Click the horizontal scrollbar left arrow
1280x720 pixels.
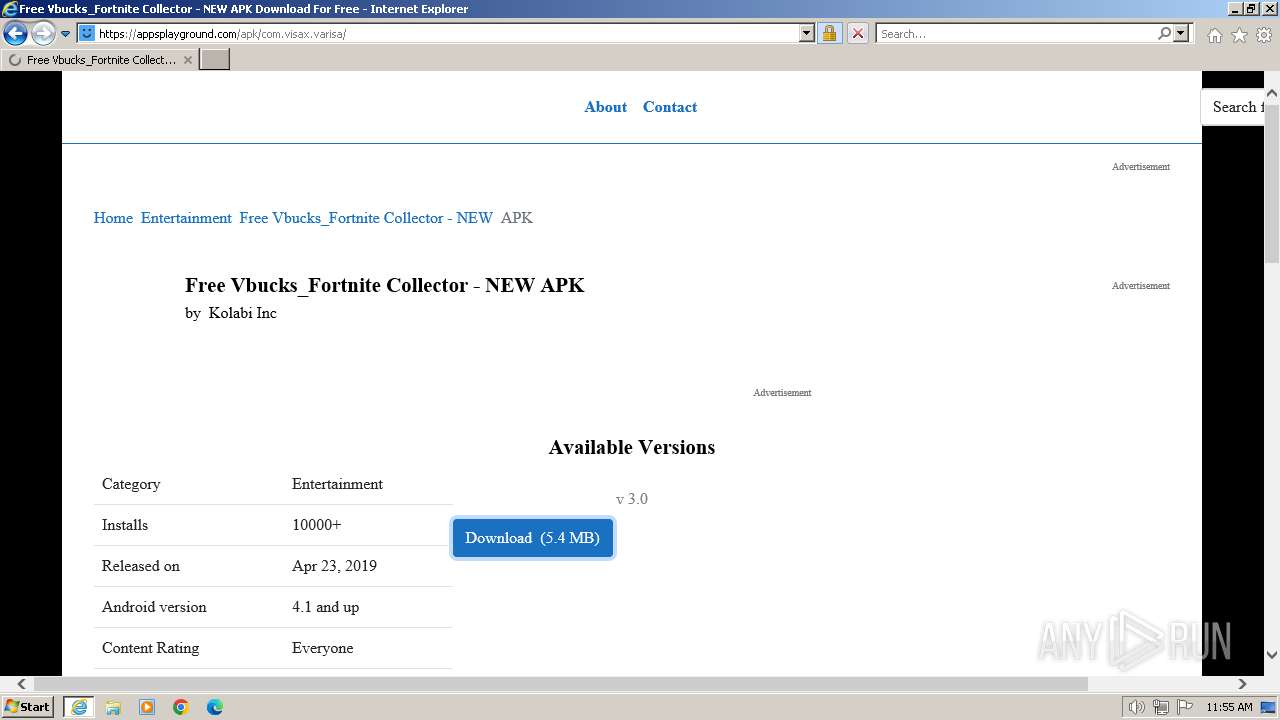click(22, 684)
